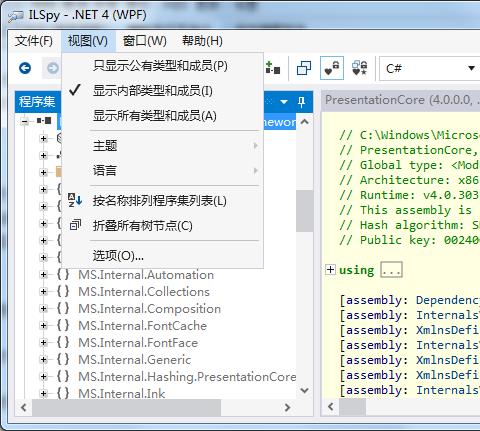Screen dimensions: 480x431
Task: Expand the MS.Internal.FontCache node
Action: click(43, 326)
